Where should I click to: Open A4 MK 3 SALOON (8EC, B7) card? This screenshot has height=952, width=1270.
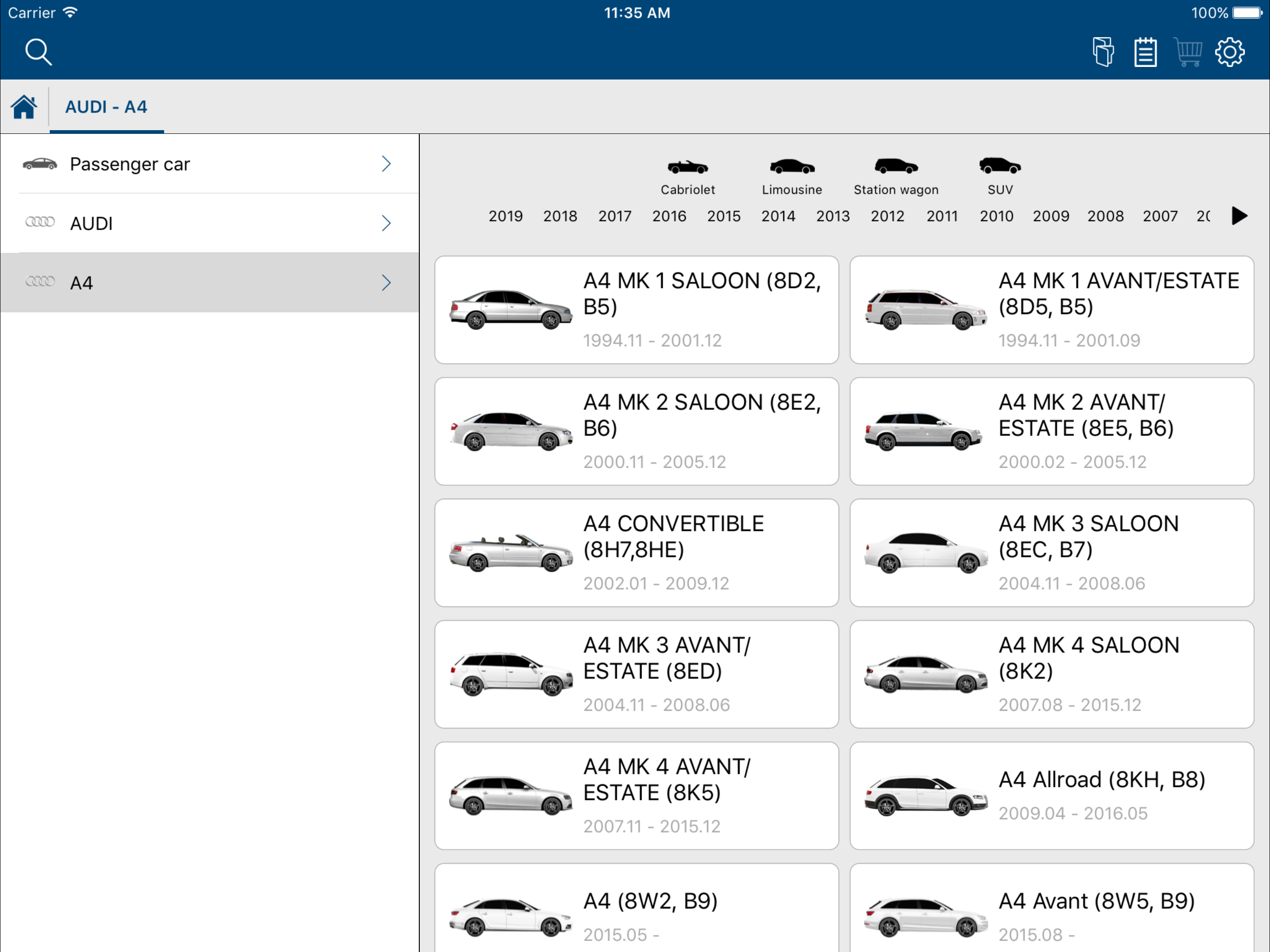1051,553
